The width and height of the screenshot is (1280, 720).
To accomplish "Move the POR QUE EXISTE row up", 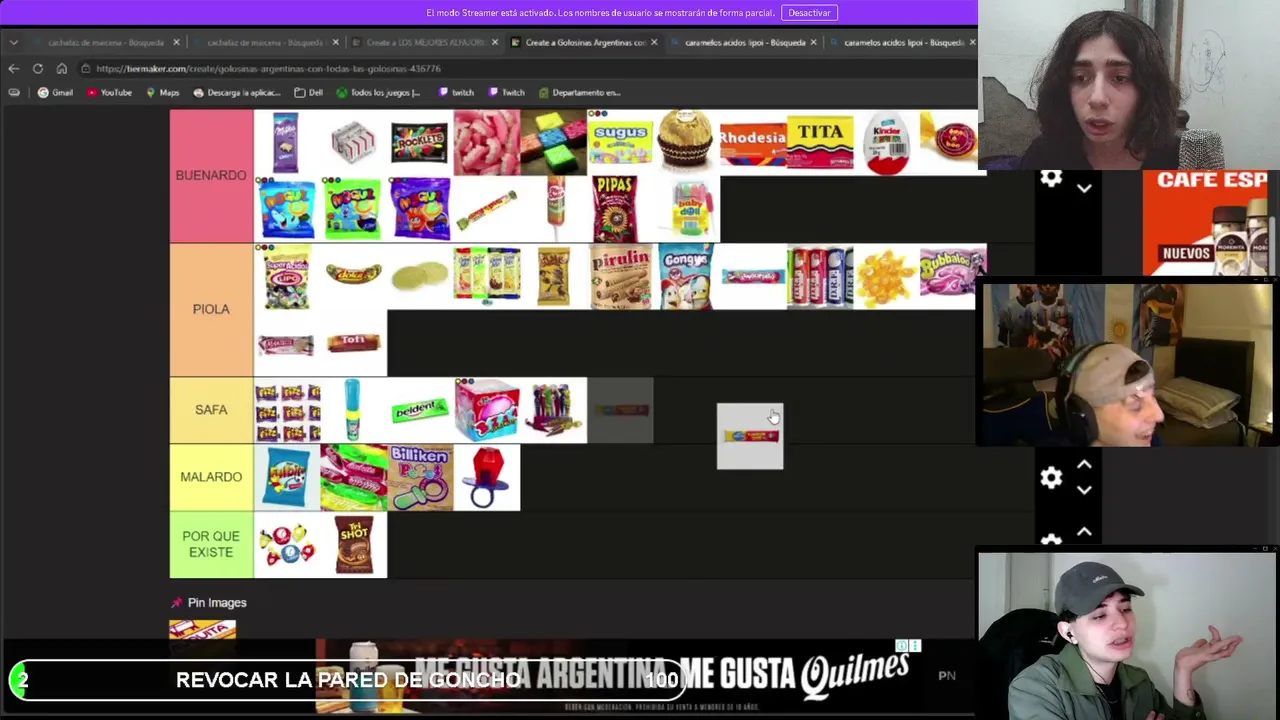I will click(1084, 532).
